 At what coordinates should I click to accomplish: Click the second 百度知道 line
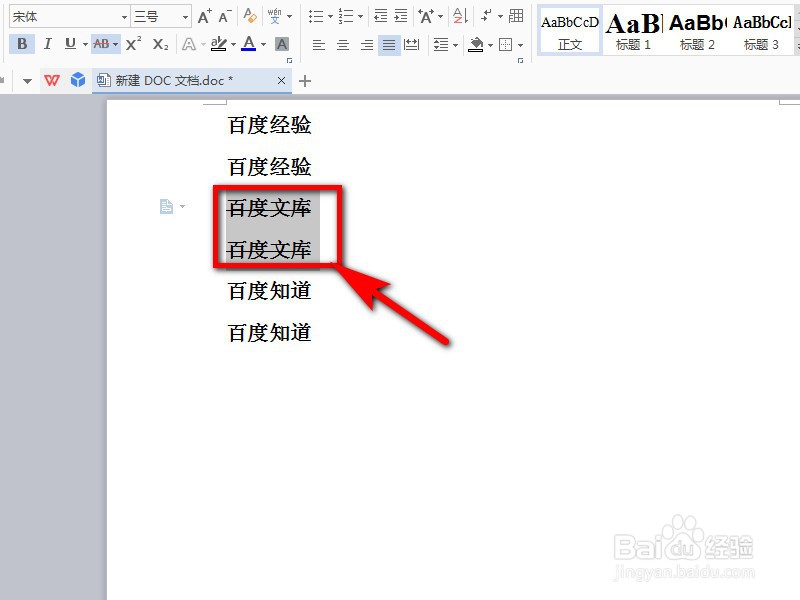pyautogui.click(x=269, y=333)
